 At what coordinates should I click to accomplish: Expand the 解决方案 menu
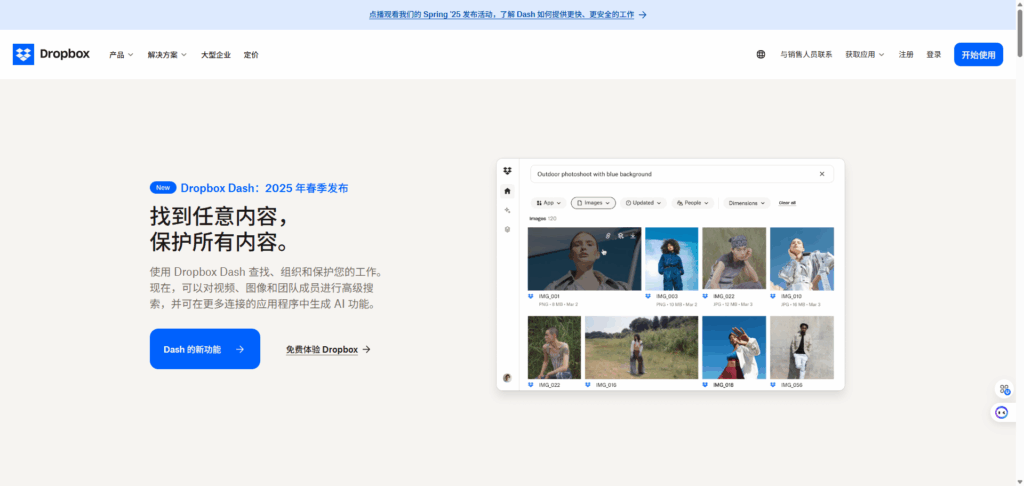tap(167, 55)
